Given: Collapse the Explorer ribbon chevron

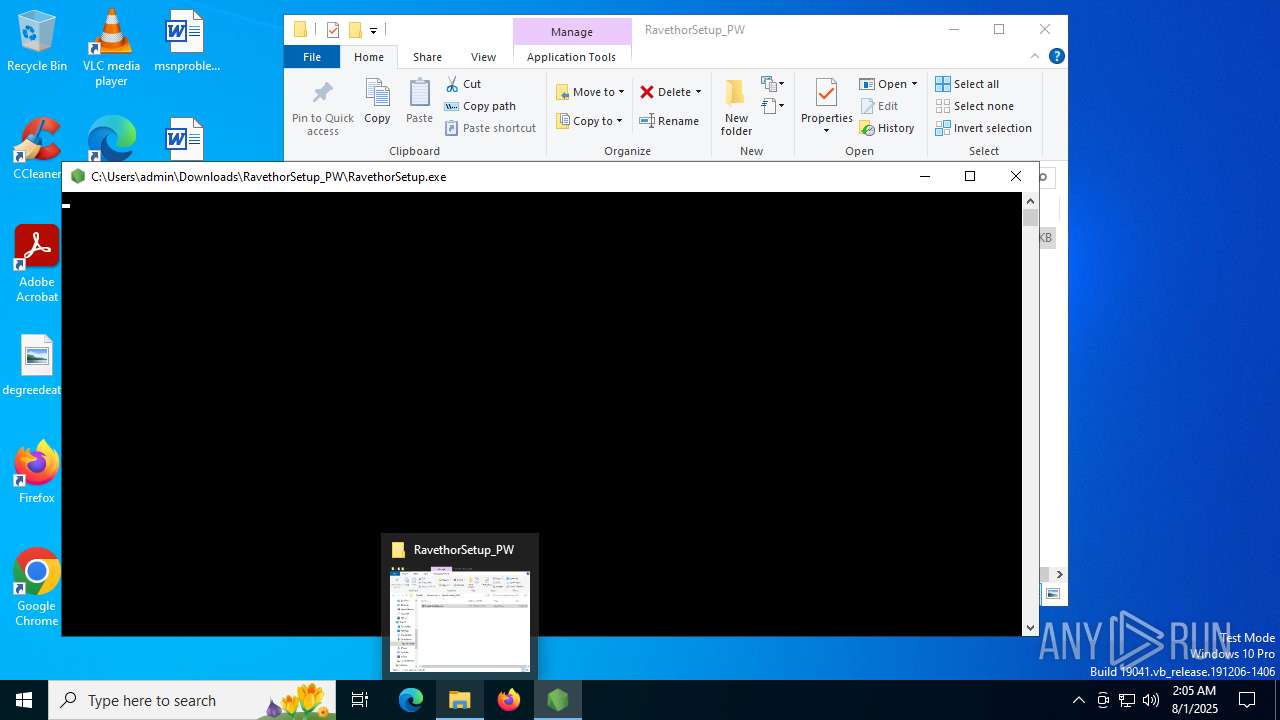Looking at the screenshot, I should click(1035, 56).
